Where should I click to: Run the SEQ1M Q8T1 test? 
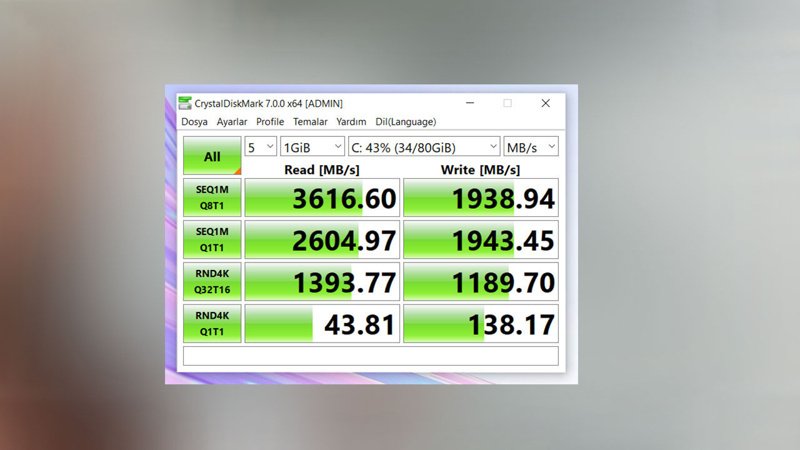(x=212, y=198)
